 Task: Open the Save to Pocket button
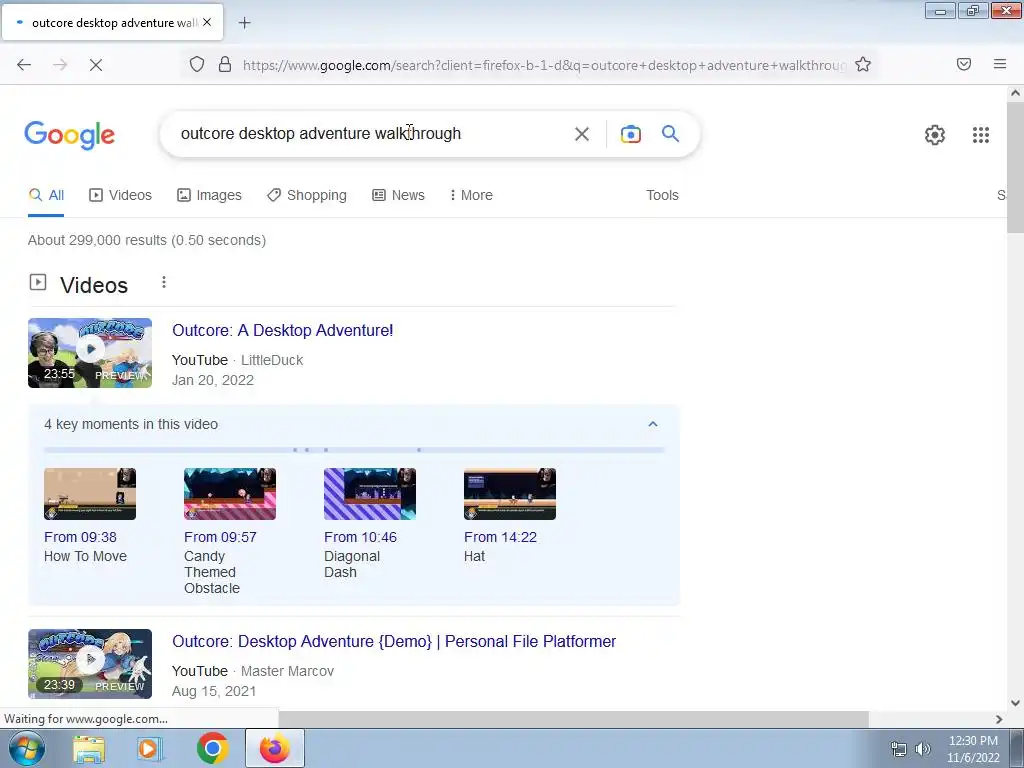click(x=964, y=64)
